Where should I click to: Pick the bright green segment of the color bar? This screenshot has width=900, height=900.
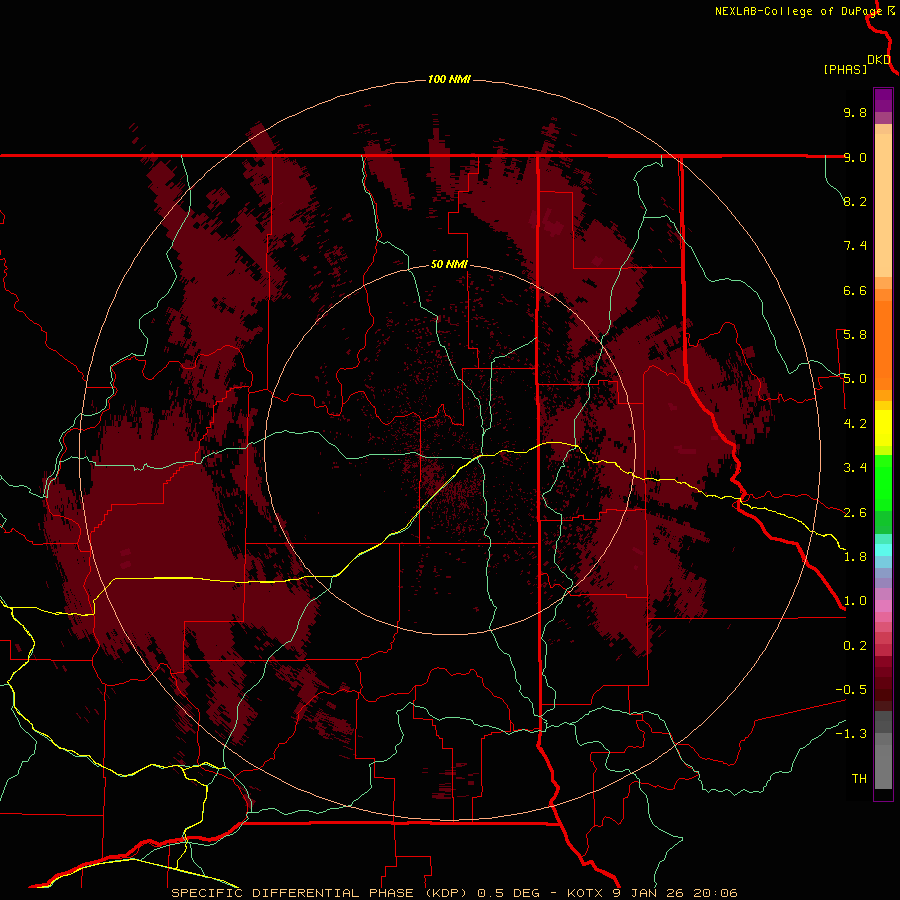coord(883,482)
